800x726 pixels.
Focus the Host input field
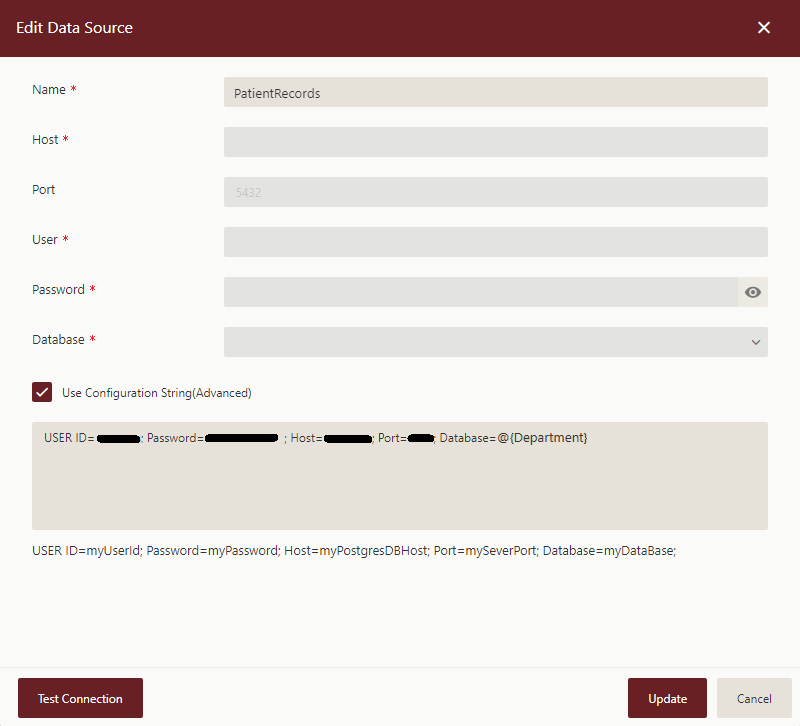(x=495, y=142)
